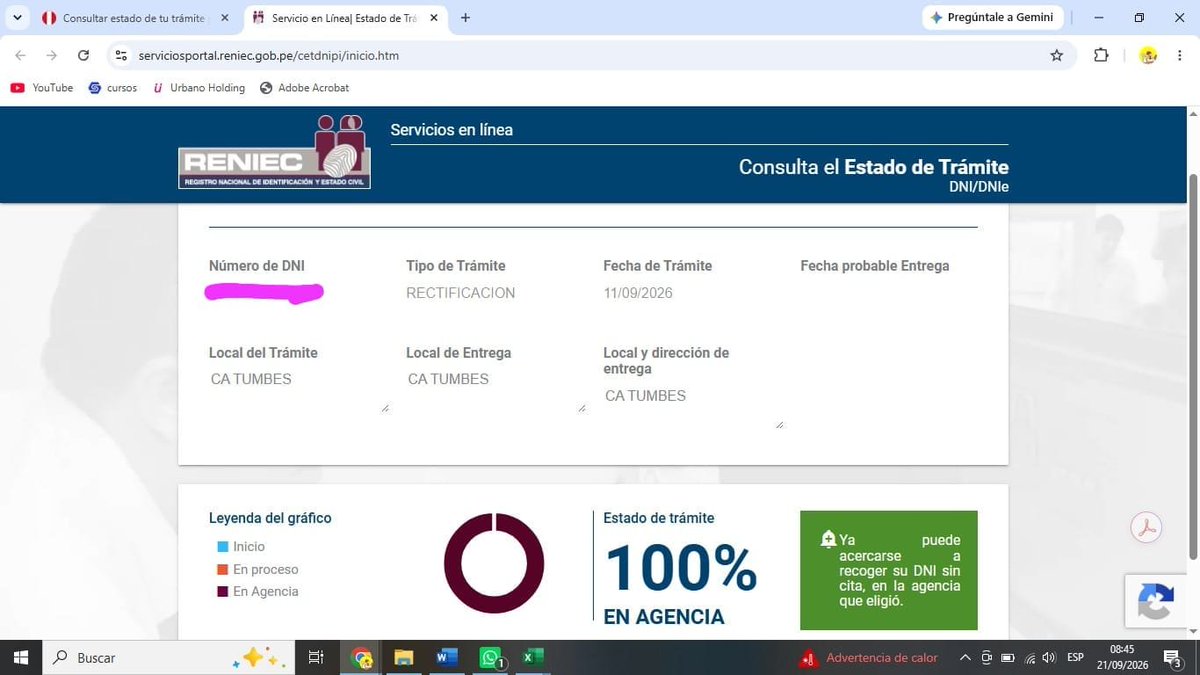
Task: Click the battery icon in system tray
Action: coord(1008,658)
